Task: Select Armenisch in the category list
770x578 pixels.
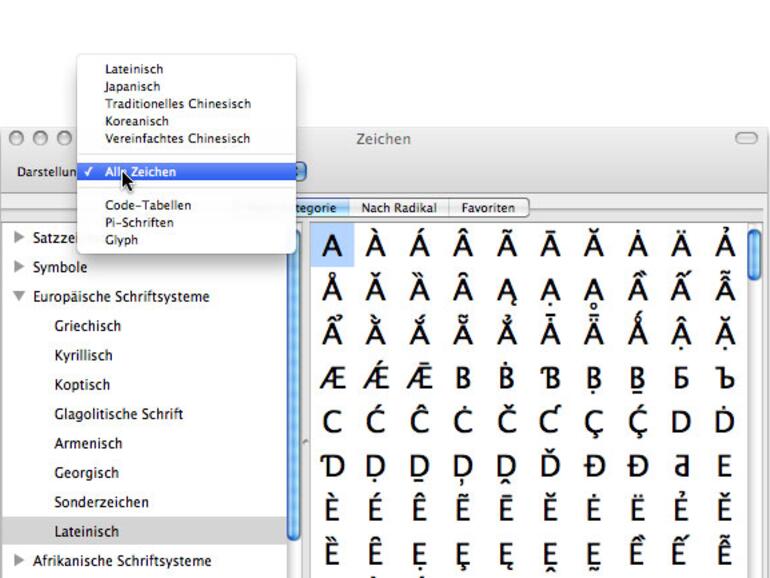Action: coord(88,443)
